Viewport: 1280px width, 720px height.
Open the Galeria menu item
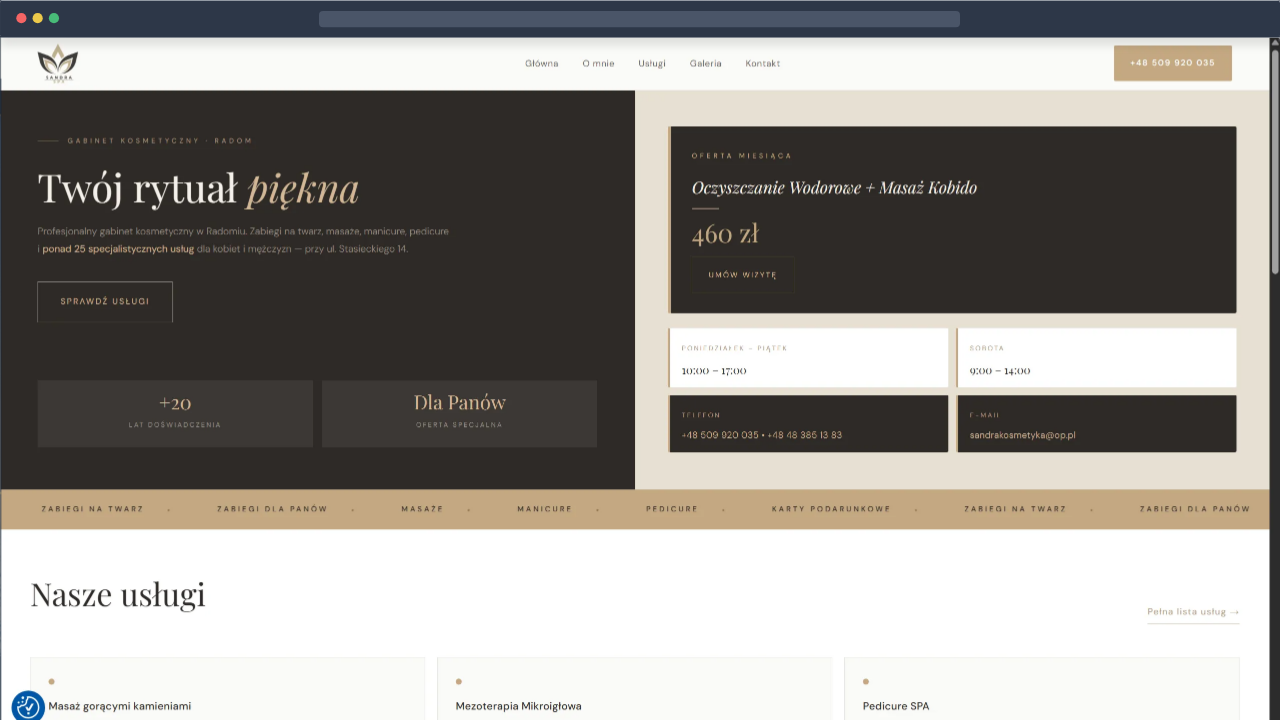point(705,63)
